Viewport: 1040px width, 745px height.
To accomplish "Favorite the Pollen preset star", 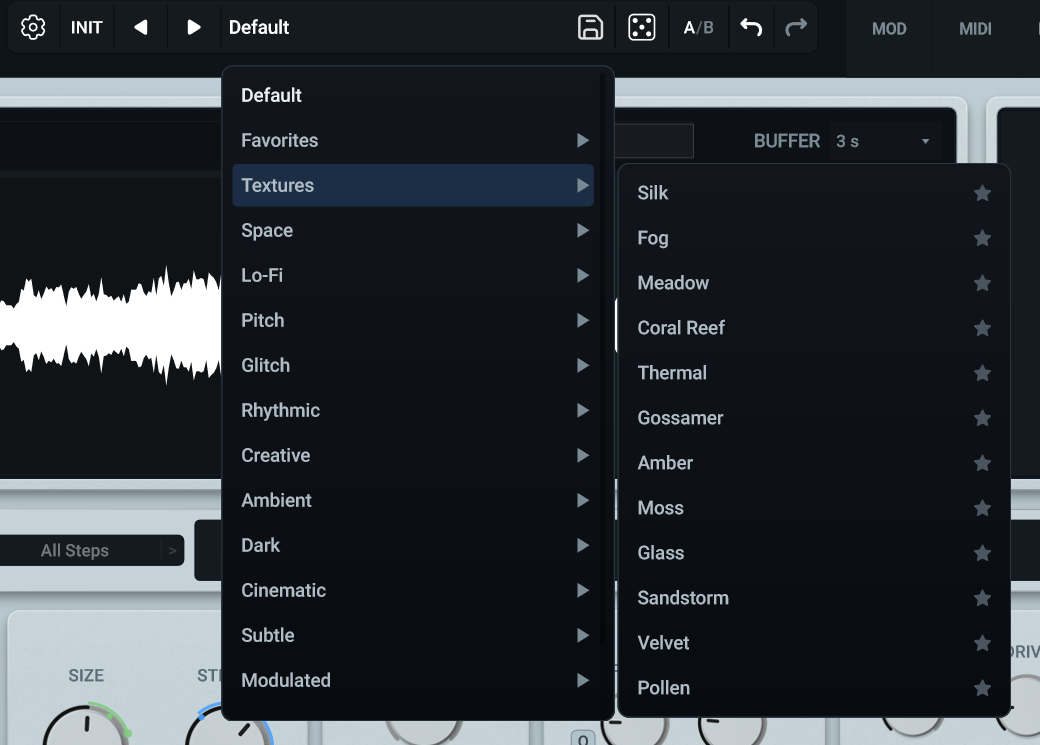I will (982, 688).
